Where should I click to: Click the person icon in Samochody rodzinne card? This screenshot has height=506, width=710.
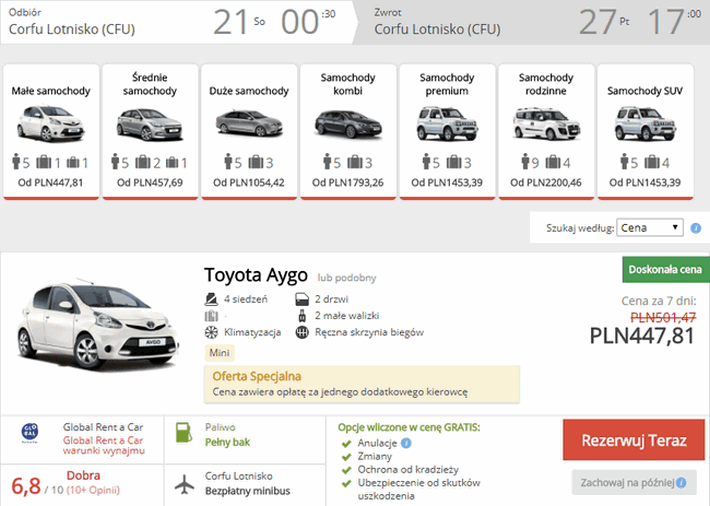[x=525, y=162]
